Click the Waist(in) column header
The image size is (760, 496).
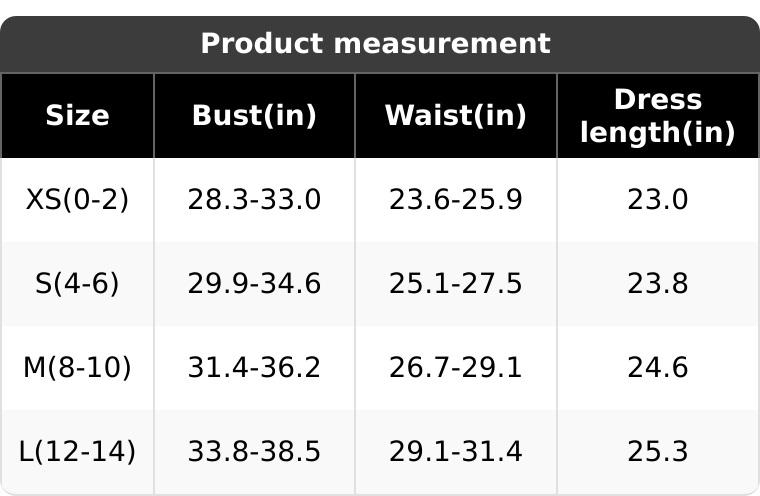point(455,116)
